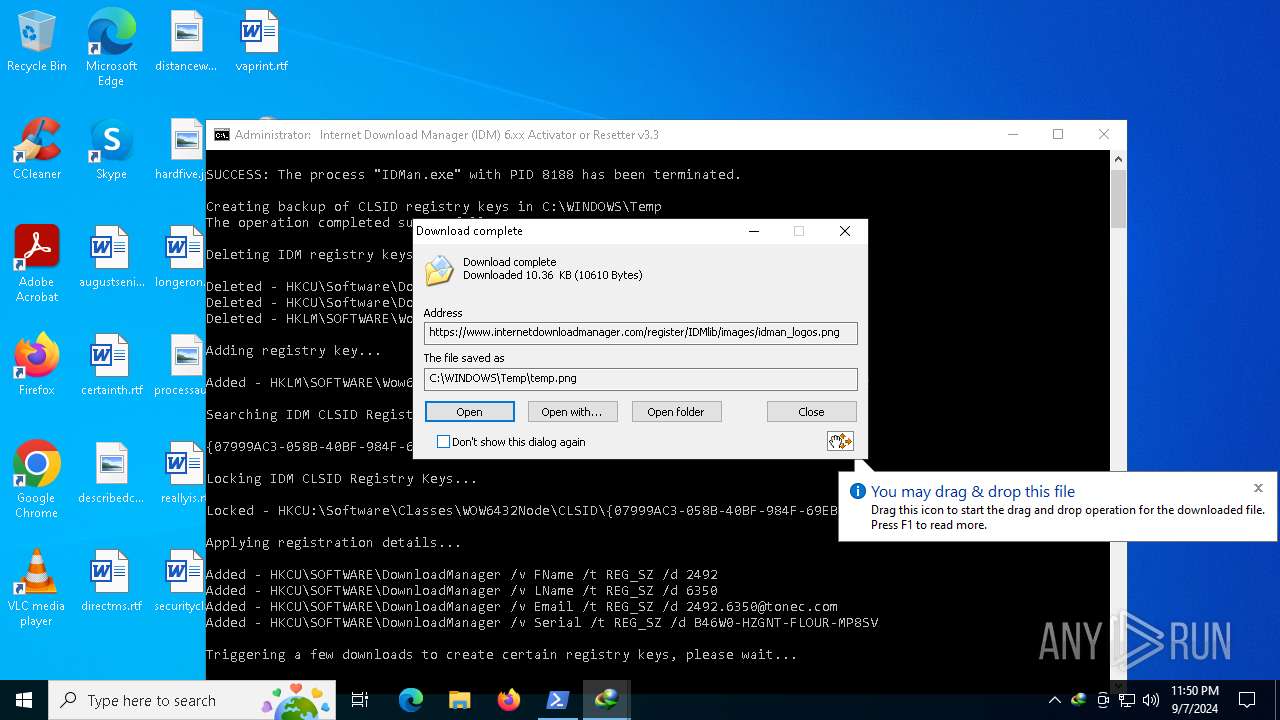Click the IDM tray icon
The height and width of the screenshot is (720, 1280).
[x=1079, y=700]
